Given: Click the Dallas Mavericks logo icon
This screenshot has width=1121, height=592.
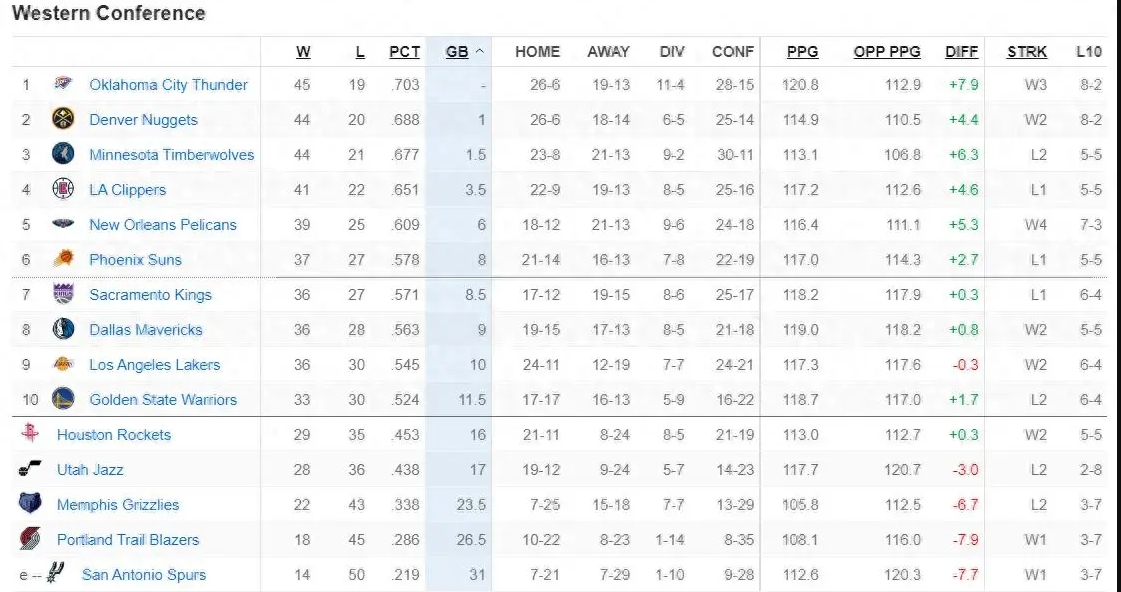Looking at the screenshot, I should pos(63,329).
